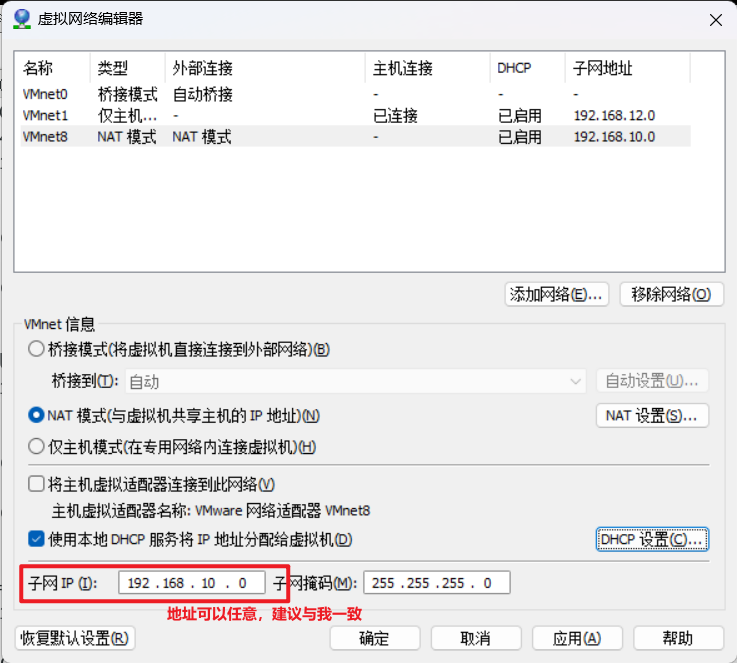Open the DHCP 设置 dialog
Screen dimensions: 737x663
tap(652, 539)
